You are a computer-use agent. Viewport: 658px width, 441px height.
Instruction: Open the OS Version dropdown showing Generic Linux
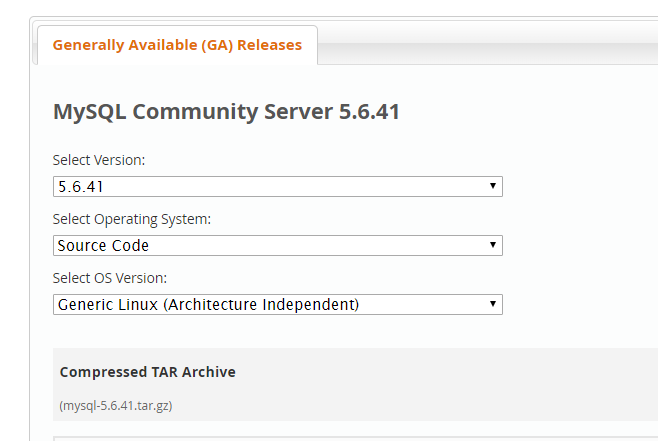click(x=277, y=304)
